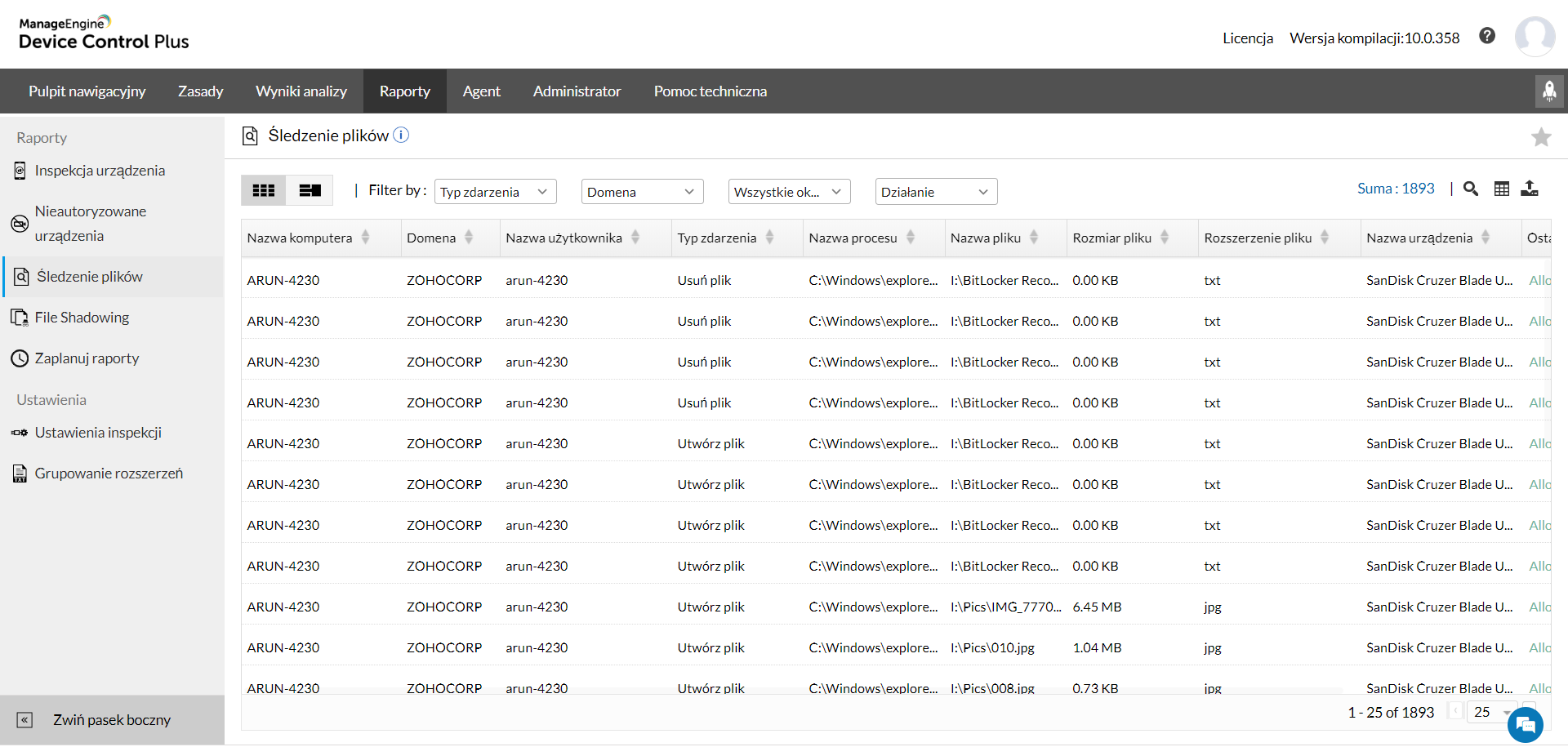Mark this report as favorite with the star
This screenshot has height=747, width=1568.
[x=1540, y=137]
